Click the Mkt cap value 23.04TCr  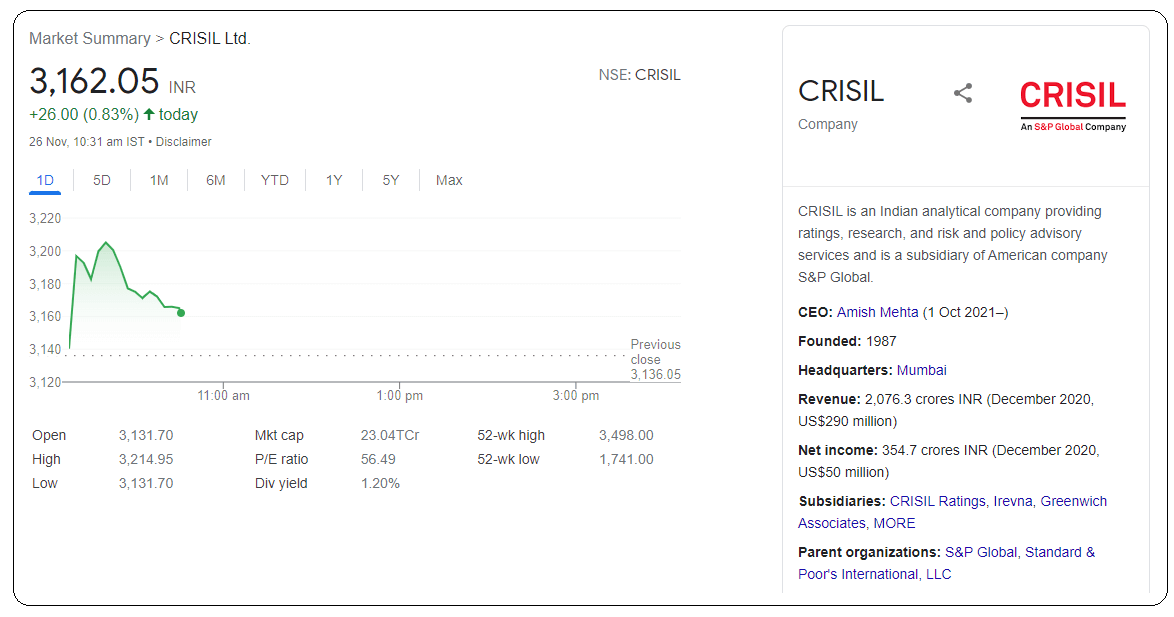(390, 435)
